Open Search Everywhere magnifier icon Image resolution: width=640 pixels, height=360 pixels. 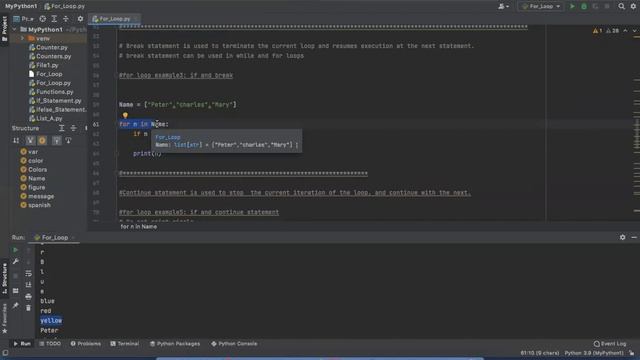pos(621,6)
